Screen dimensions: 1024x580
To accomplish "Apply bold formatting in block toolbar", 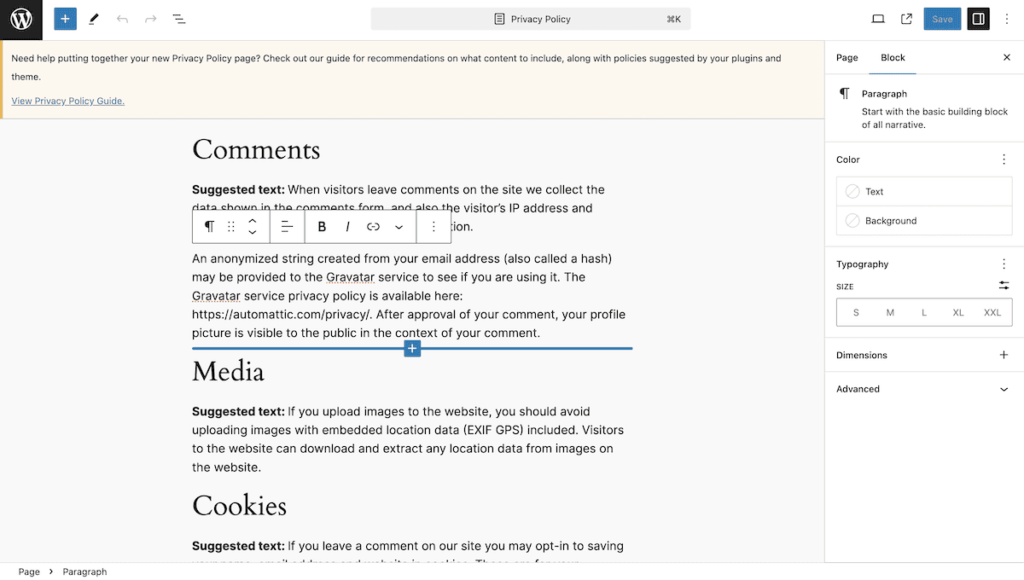I will [322, 227].
